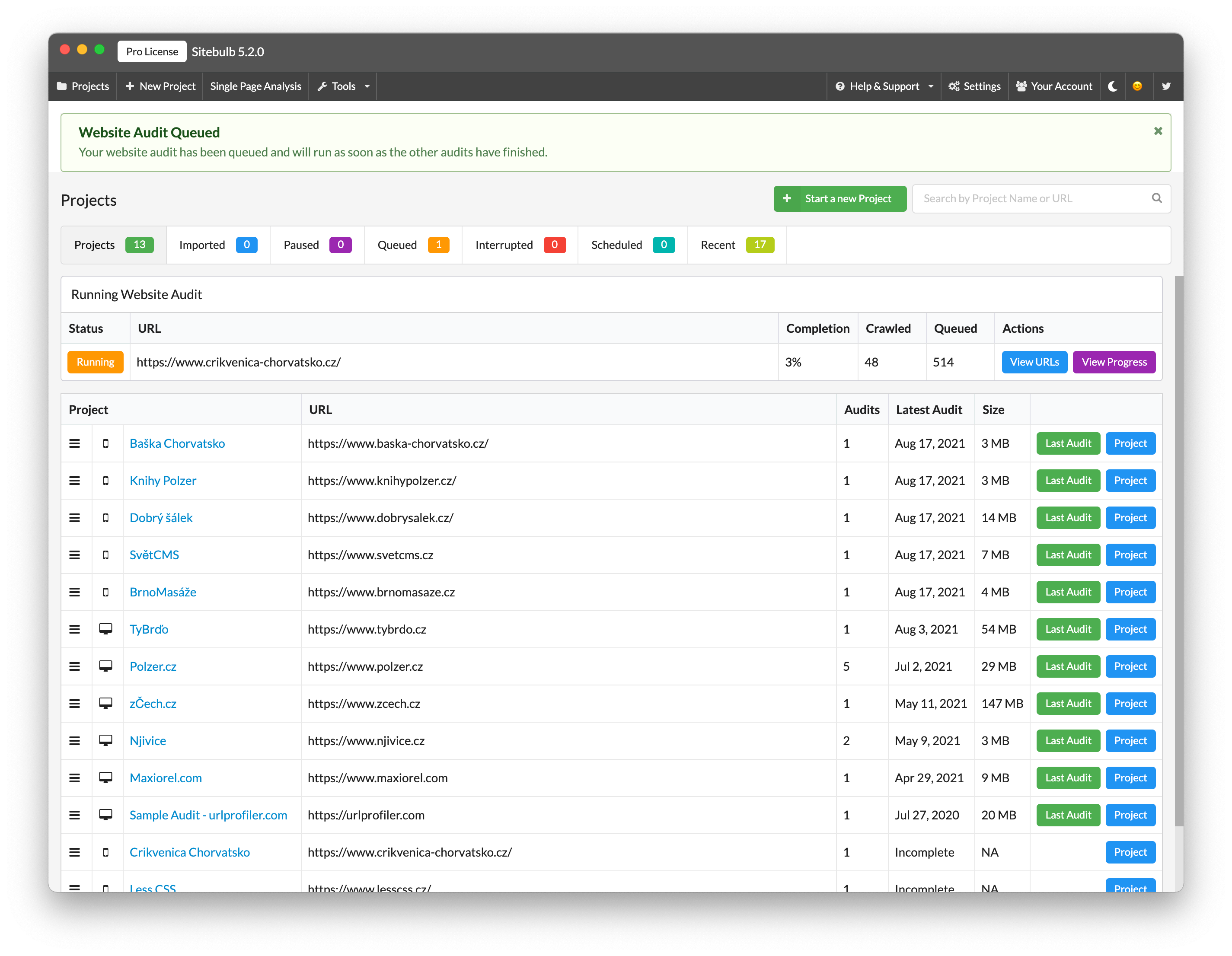
Task: Open hamburger menu for zČech.cz row
Action: tap(74, 704)
